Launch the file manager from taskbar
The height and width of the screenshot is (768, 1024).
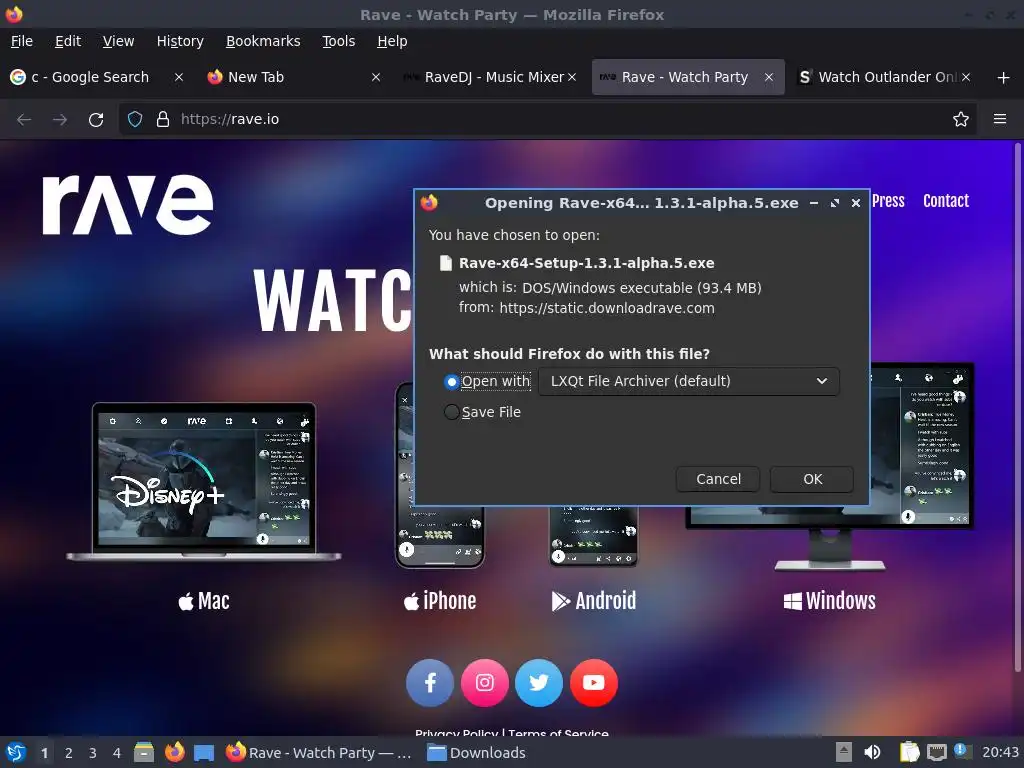[x=144, y=753]
